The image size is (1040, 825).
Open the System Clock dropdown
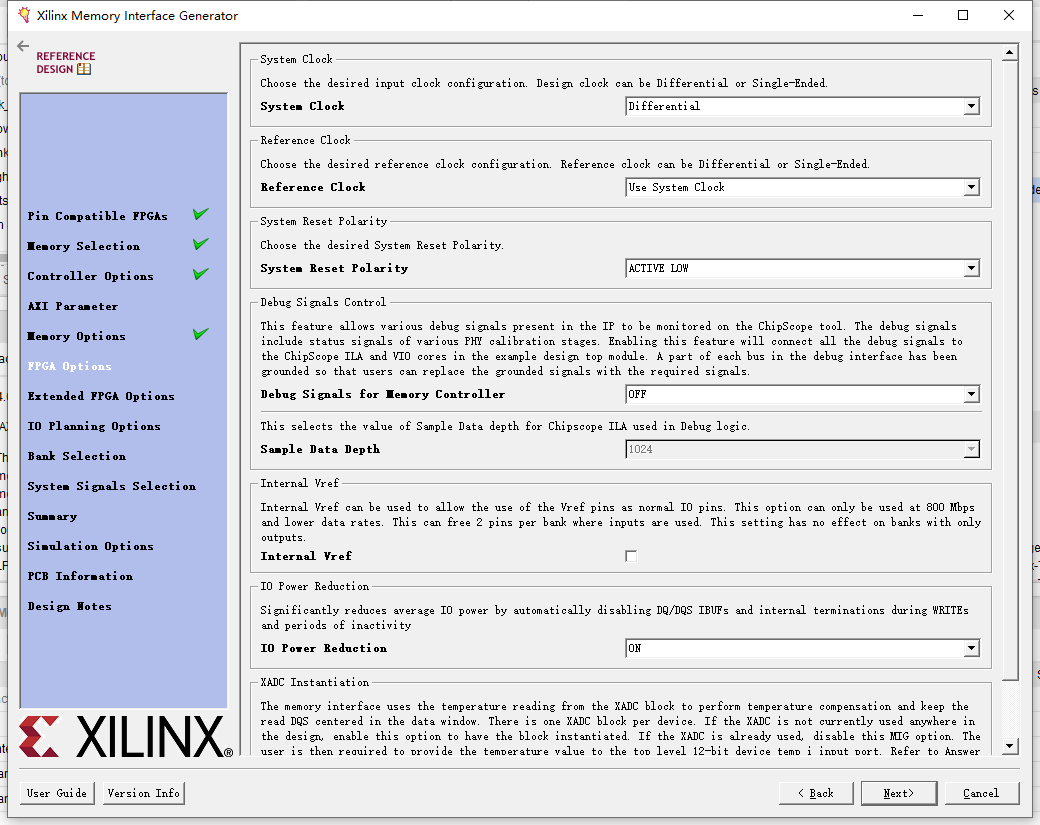[803, 106]
